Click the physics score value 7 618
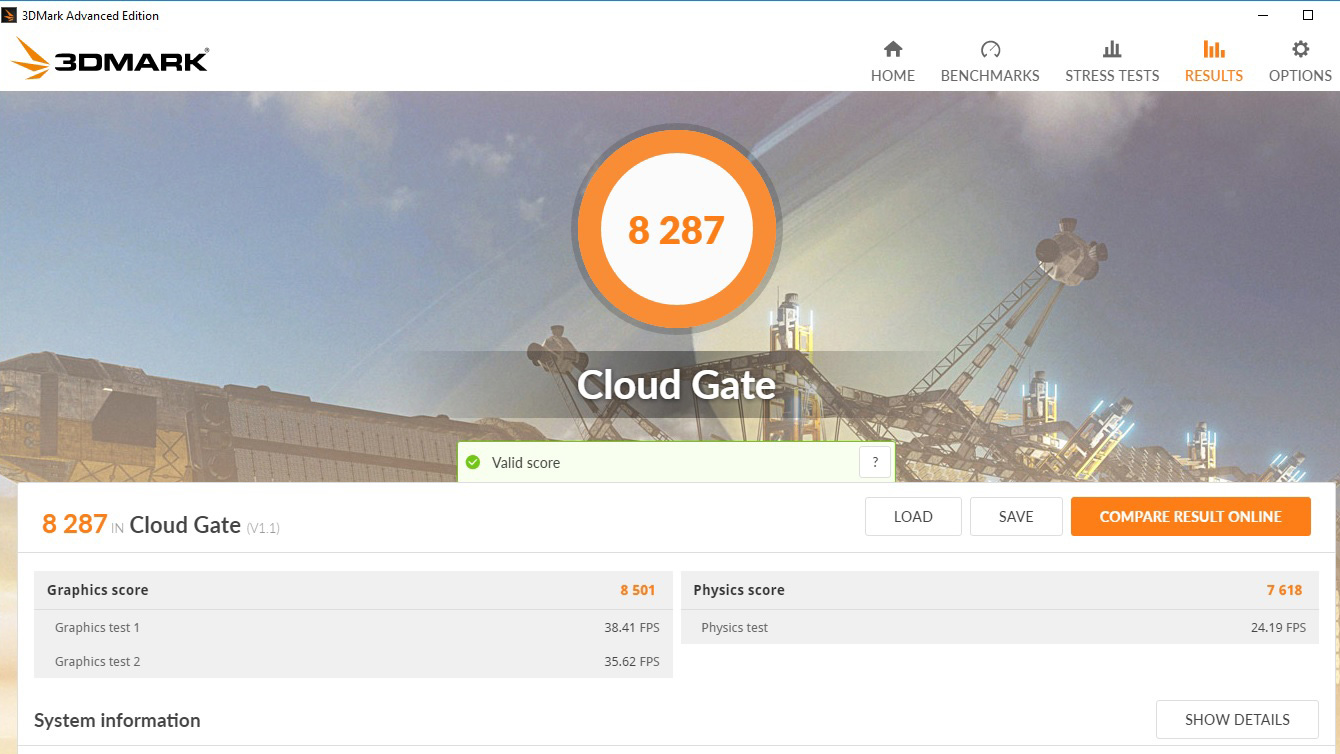 1284,590
